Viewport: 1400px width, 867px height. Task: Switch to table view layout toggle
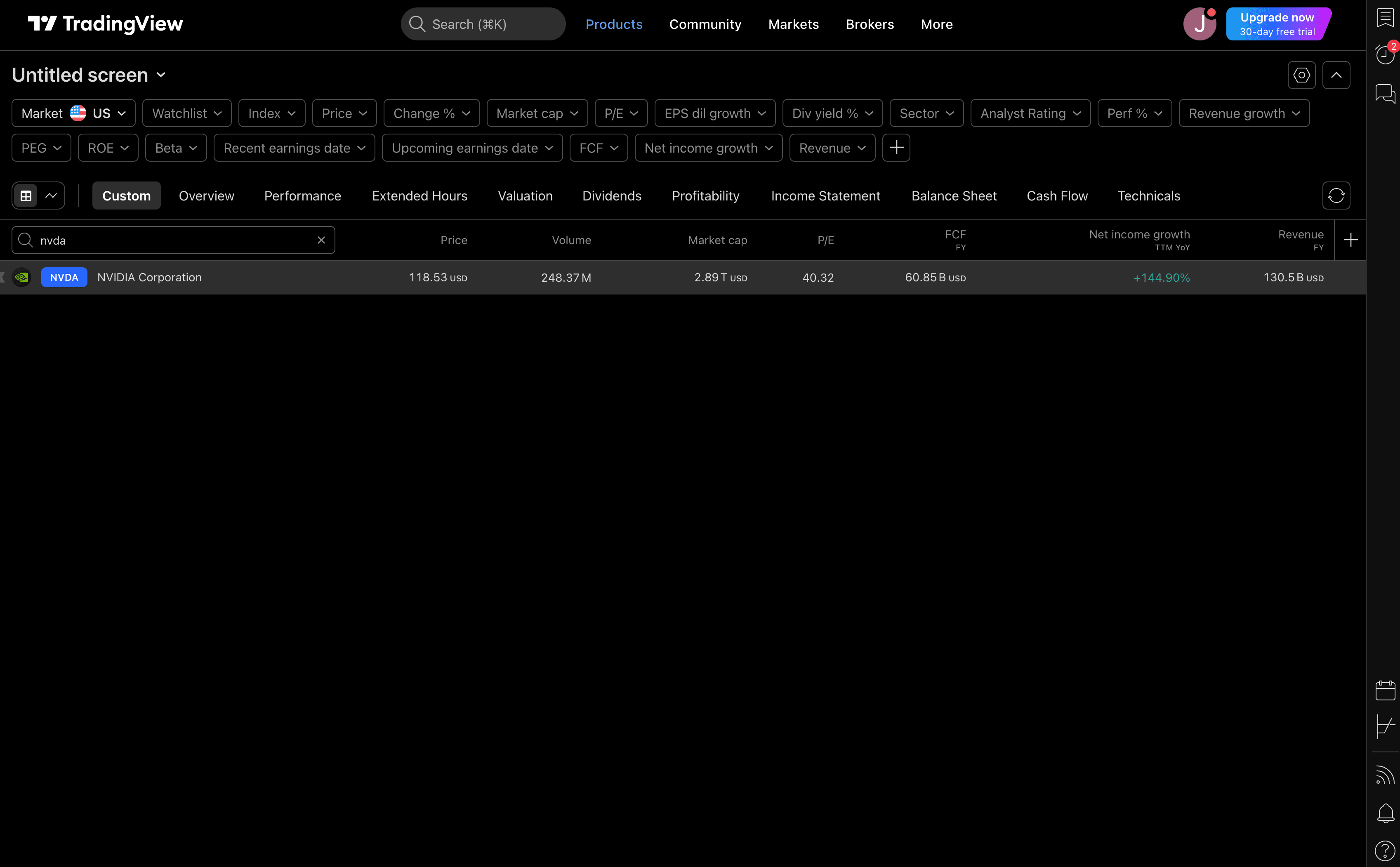point(26,196)
